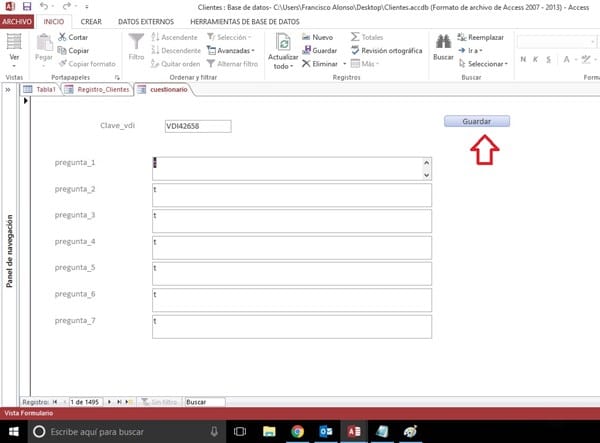Click the Totales sigma icon
600x443 pixels.
(355, 37)
